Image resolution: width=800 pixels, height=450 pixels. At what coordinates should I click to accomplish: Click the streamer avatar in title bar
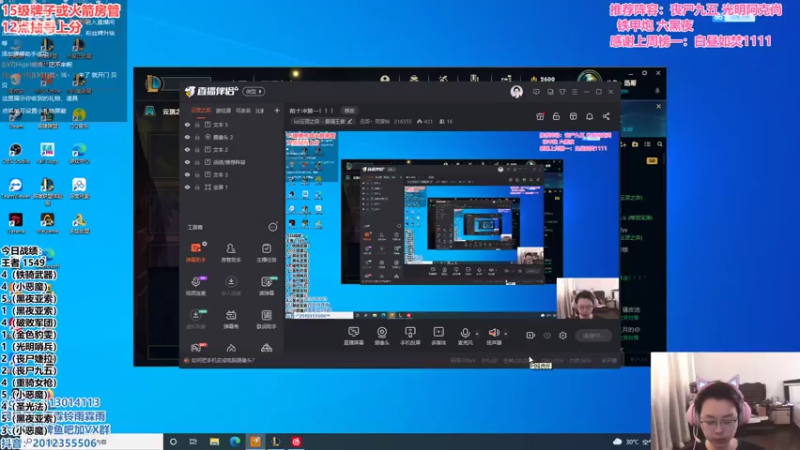[x=516, y=92]
